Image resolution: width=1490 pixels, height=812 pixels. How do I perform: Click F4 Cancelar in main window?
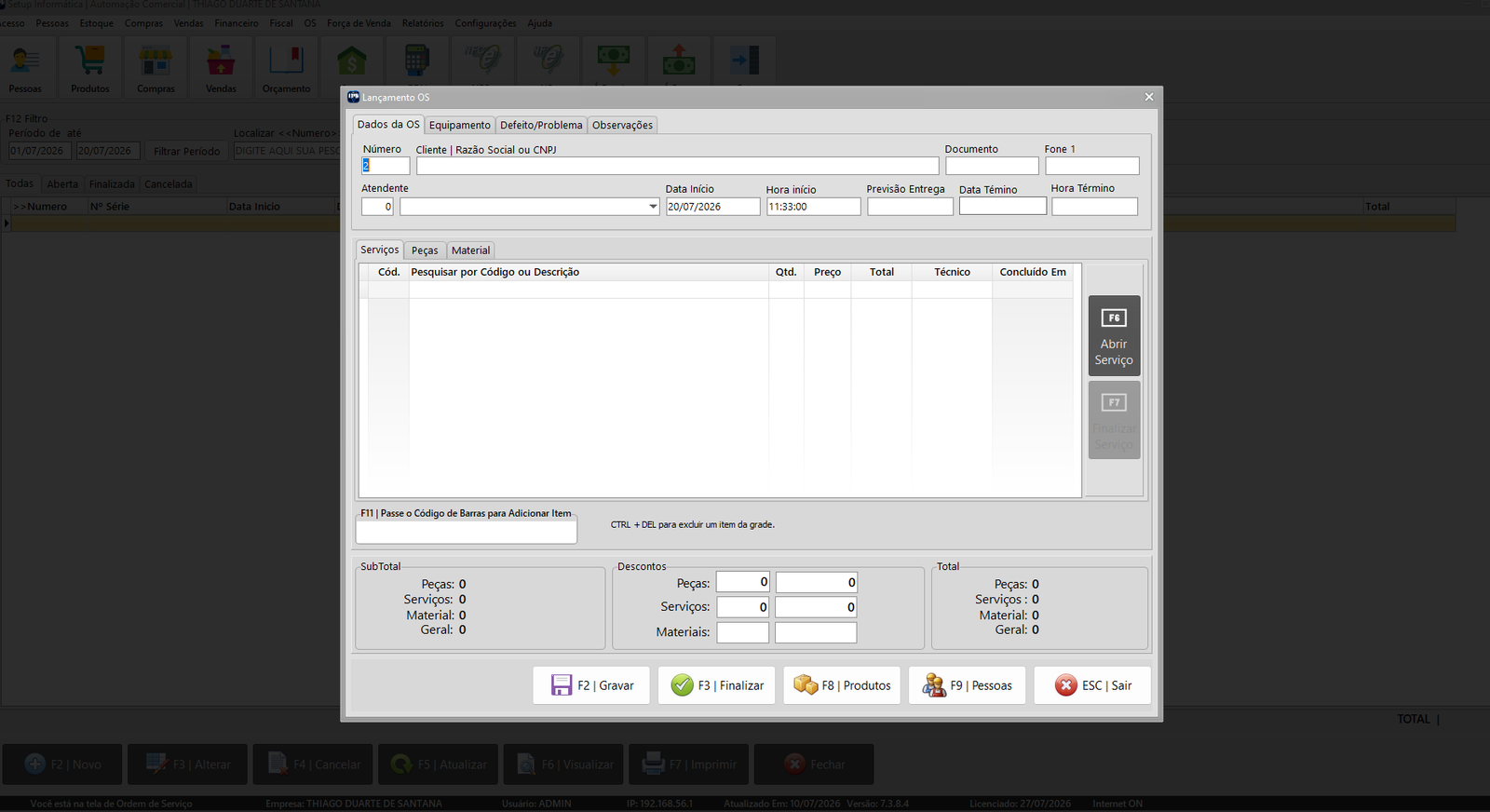point(313,765)
